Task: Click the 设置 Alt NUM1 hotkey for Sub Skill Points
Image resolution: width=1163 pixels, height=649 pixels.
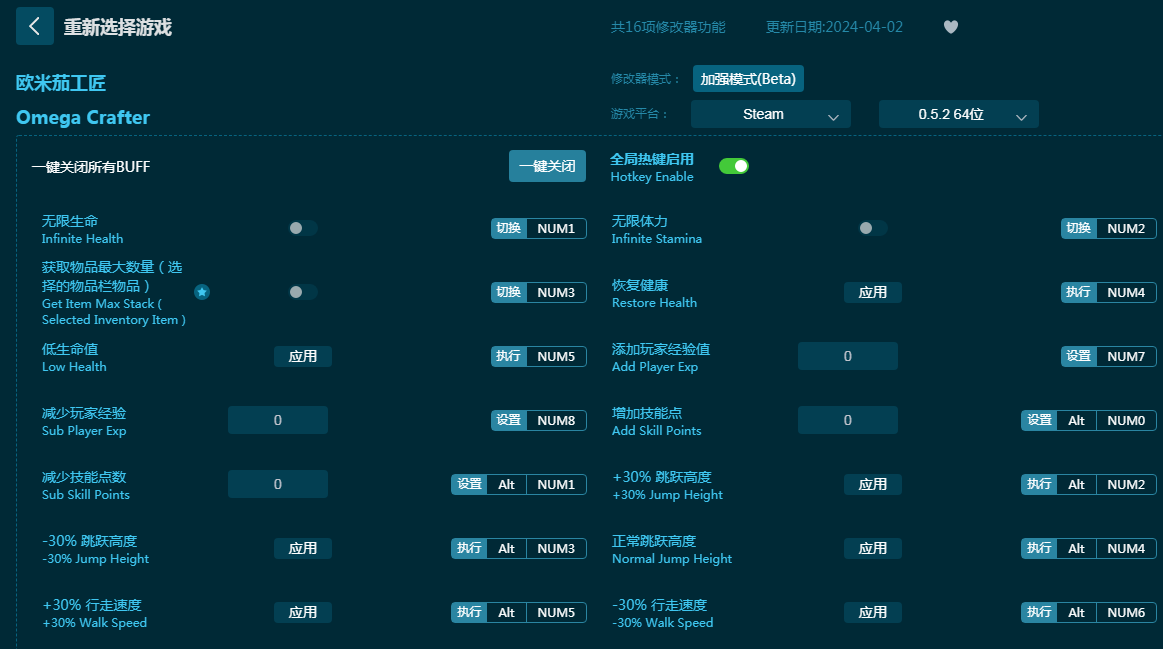Action: pyautogui.click(x=518, y=484)
